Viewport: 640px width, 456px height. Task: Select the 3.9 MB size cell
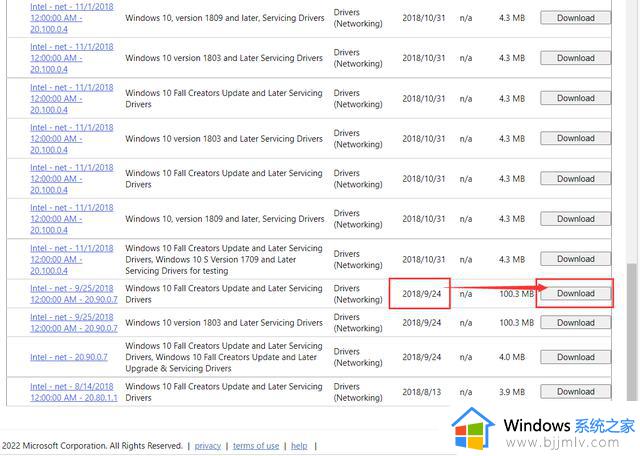pos(511,392)
